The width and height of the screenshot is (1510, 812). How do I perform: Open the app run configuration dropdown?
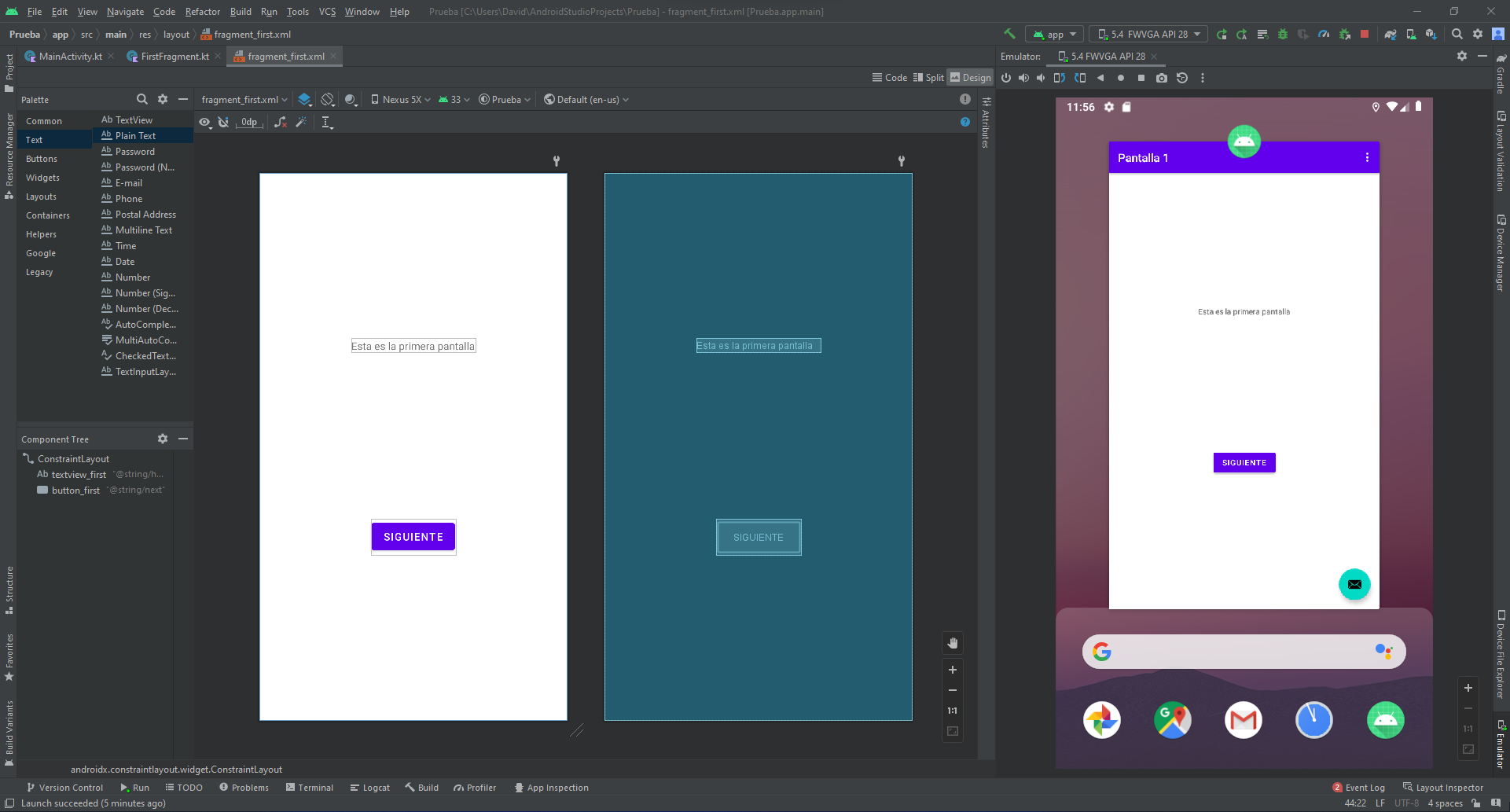click(x=1055, y=34)
